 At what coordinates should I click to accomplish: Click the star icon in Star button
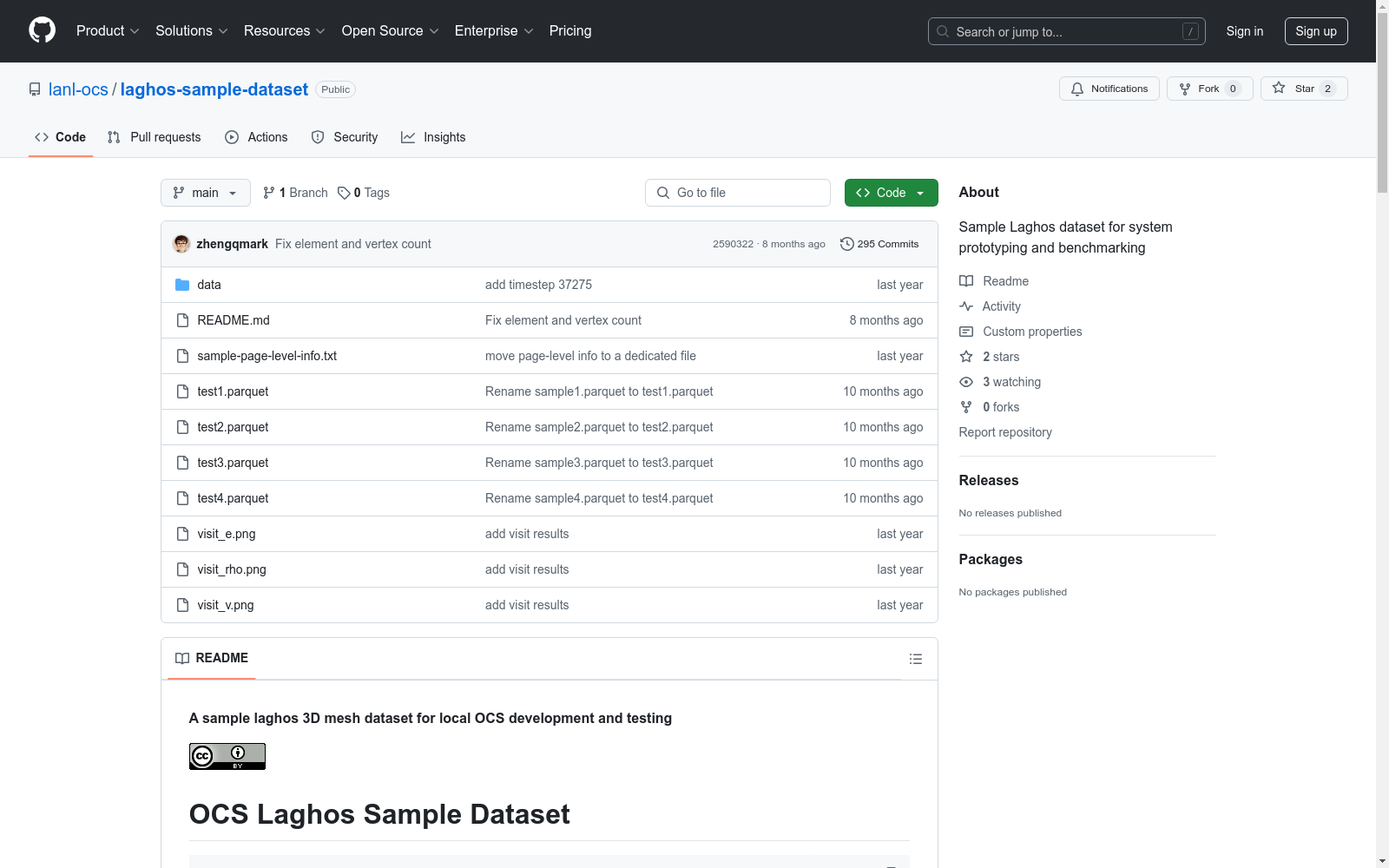[x=1279, y=88]
